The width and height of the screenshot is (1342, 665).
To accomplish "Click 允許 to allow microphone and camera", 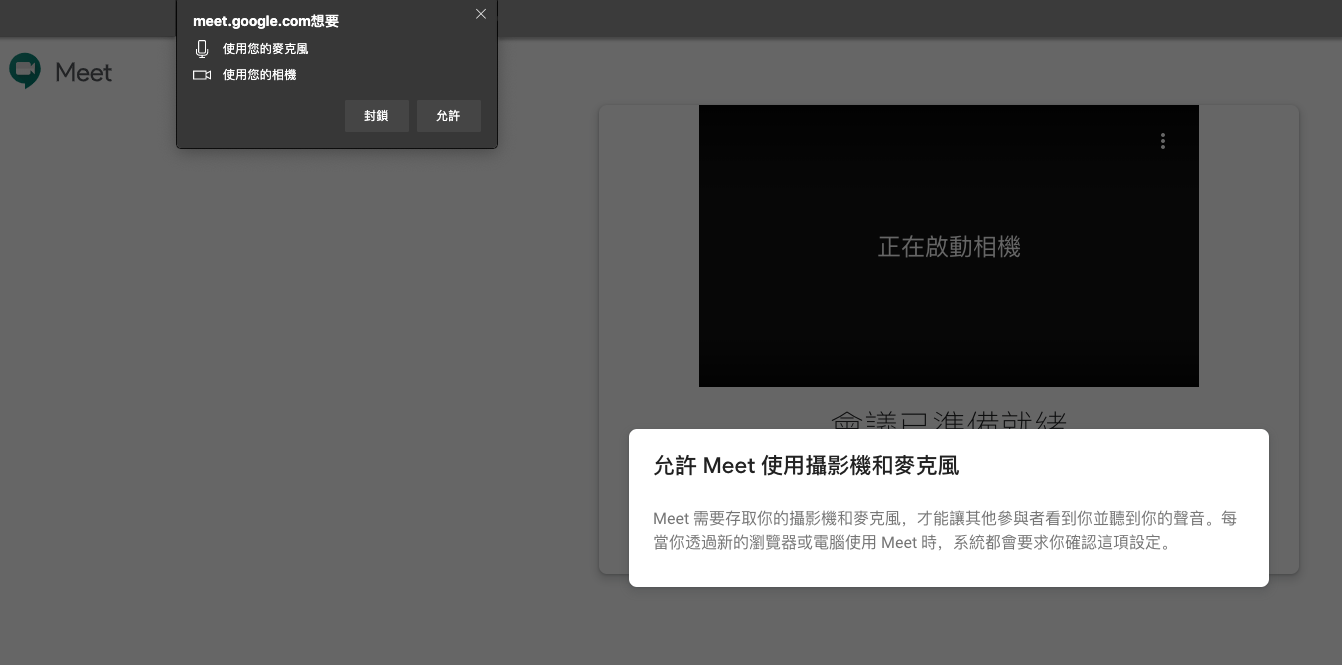I will click(x=448, y=116).
